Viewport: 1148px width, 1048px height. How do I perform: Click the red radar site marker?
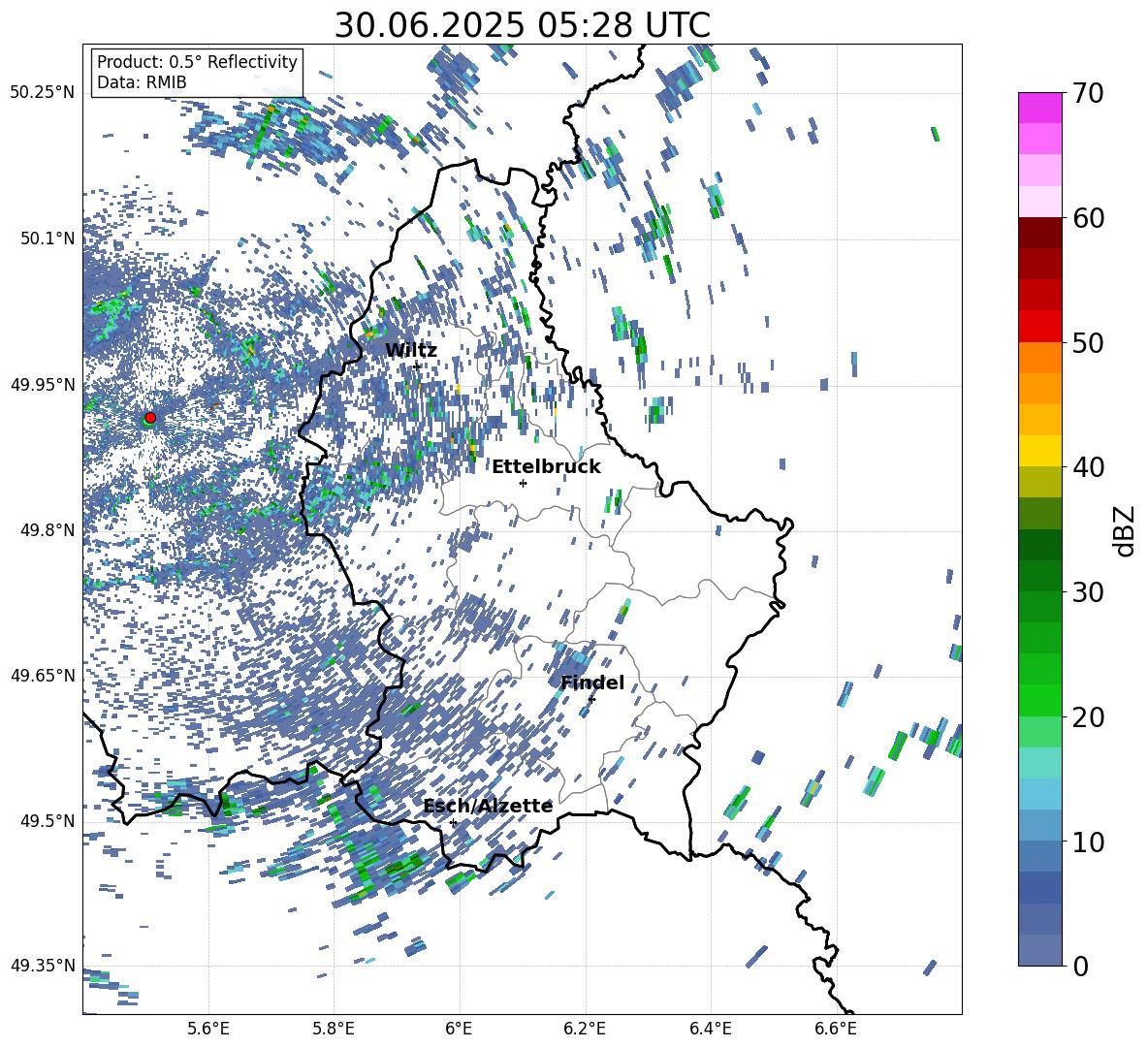point(150,418)
